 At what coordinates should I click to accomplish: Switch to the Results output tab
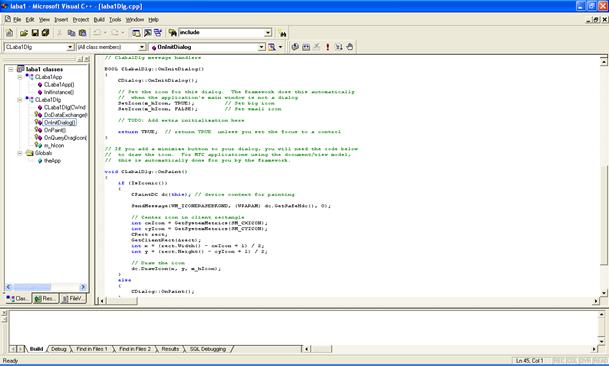(x=170, y=349)
